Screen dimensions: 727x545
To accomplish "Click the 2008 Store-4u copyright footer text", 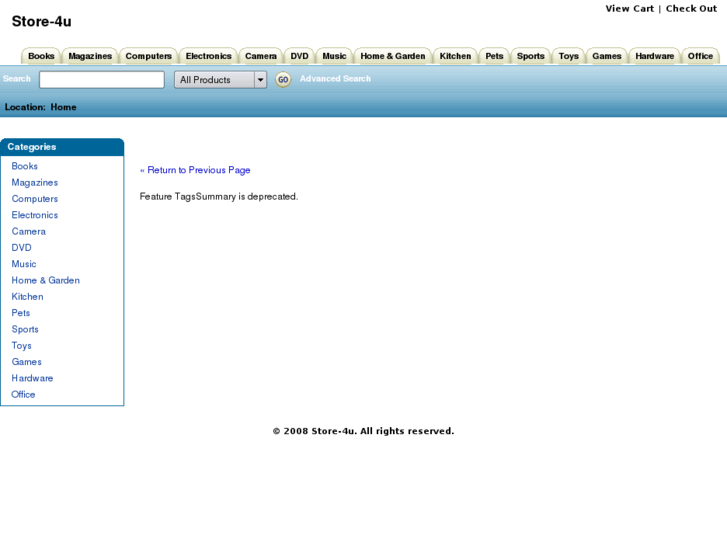I will [364, 431].
